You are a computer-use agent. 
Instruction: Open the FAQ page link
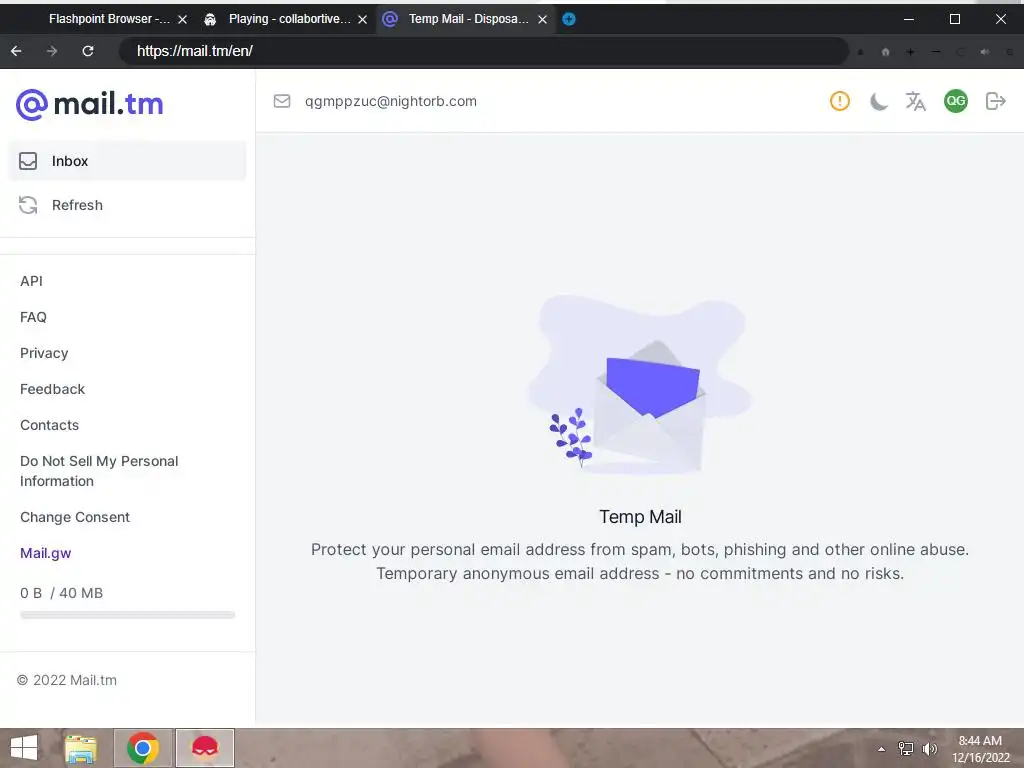click(33, 317)
